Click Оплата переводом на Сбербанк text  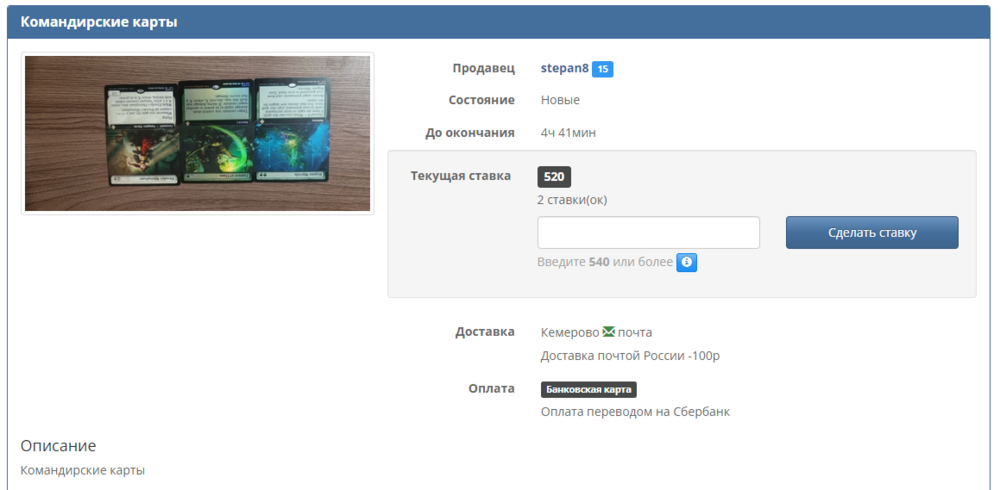(x=635, y=411)
